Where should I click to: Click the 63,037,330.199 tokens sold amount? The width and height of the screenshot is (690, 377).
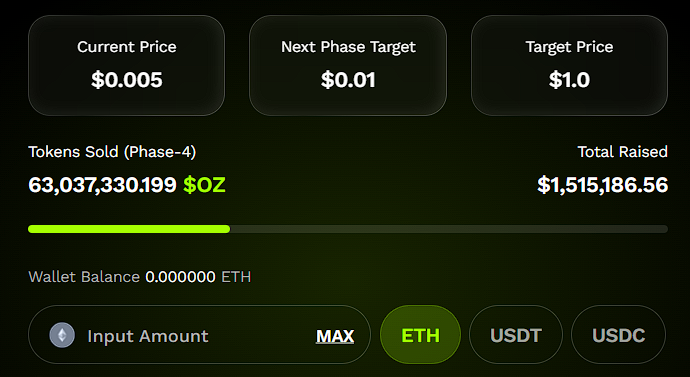[x=102, y=185]
